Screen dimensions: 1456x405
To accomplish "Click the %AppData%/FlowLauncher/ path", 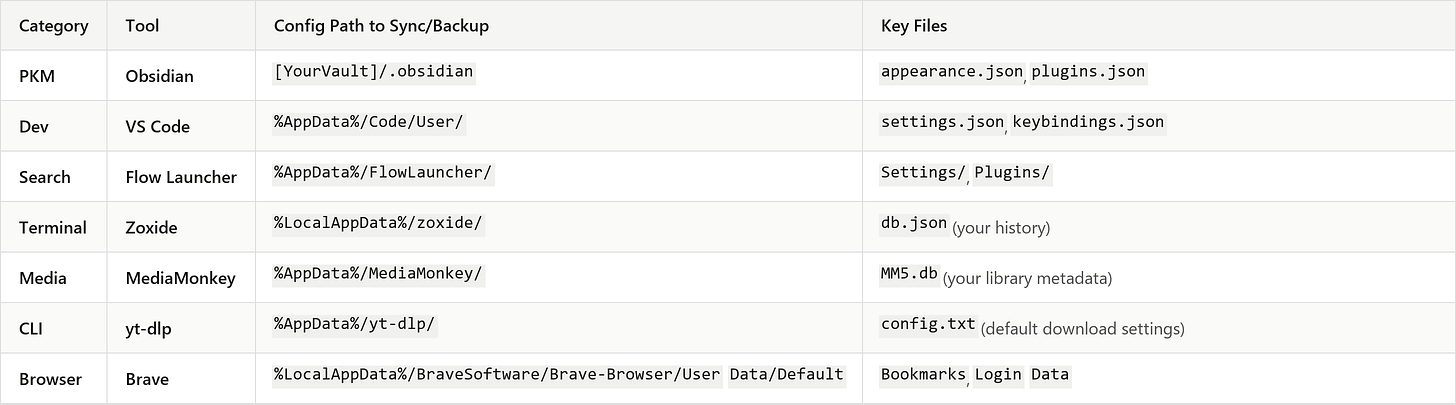I will [383, 172].
